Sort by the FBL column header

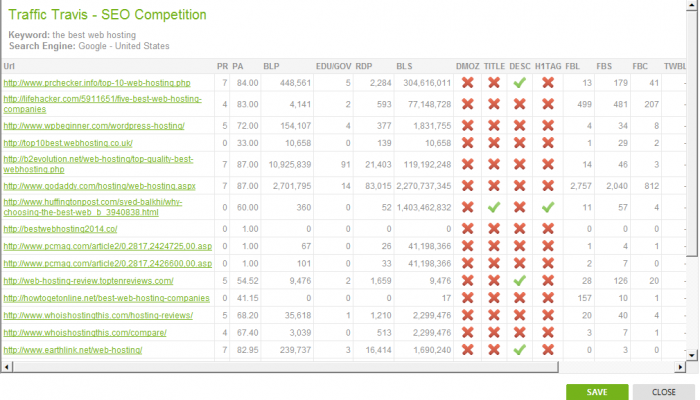tap(572, 66)
